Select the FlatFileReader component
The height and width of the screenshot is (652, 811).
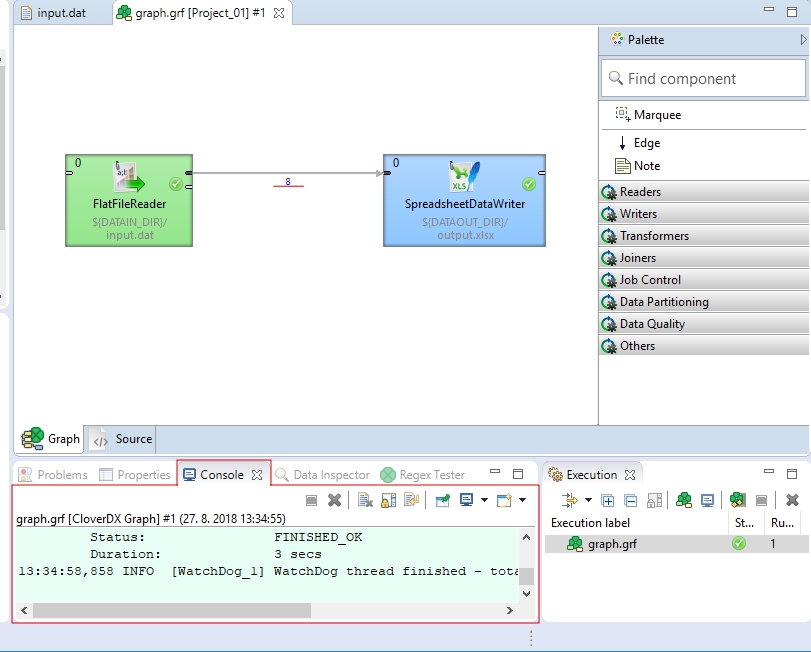click(129, 200)
